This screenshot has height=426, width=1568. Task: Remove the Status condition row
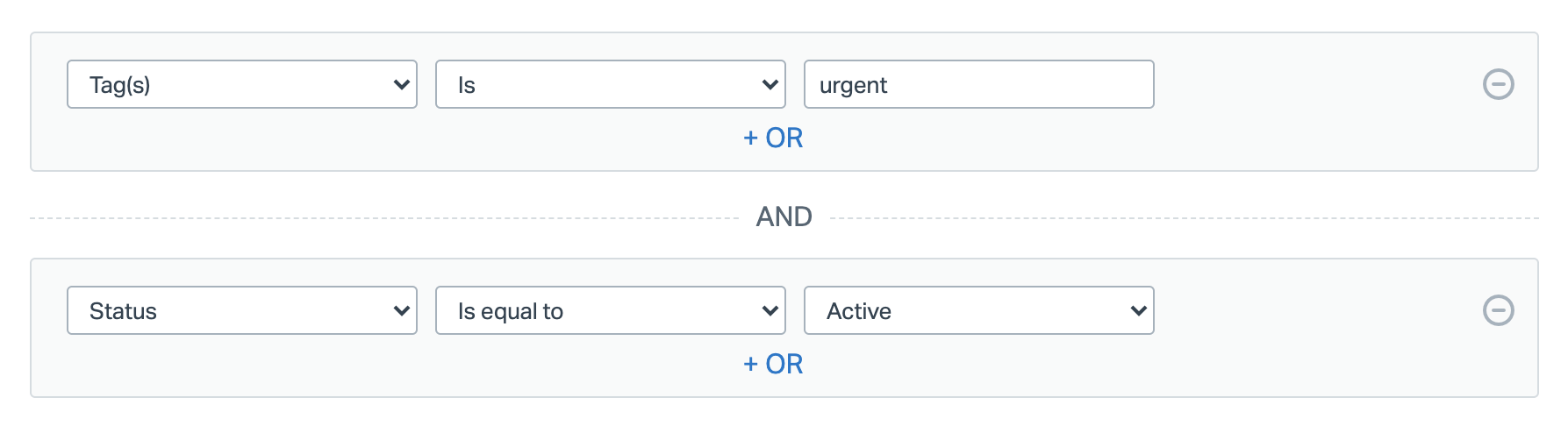(x=1498, y=310)
